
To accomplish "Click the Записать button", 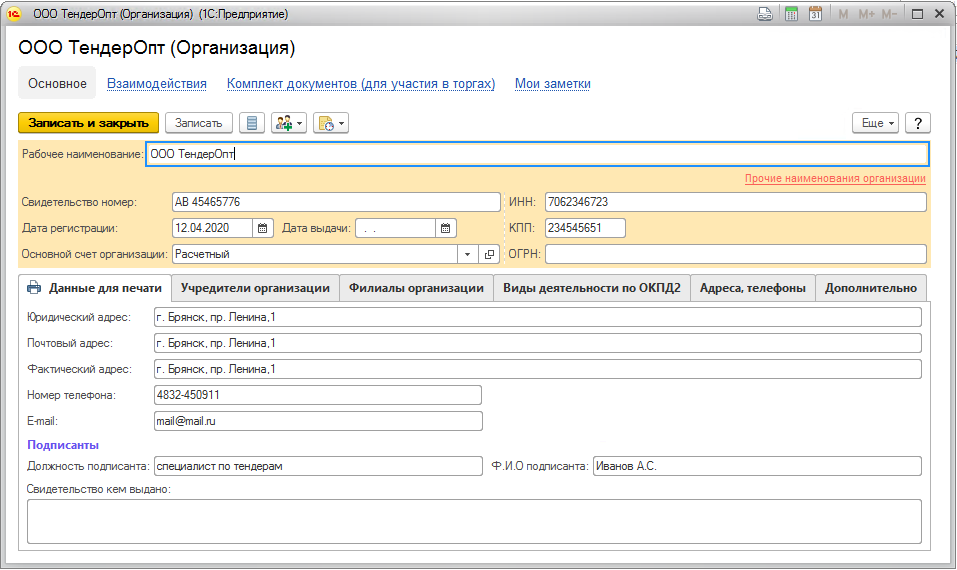I will (198, 123).
